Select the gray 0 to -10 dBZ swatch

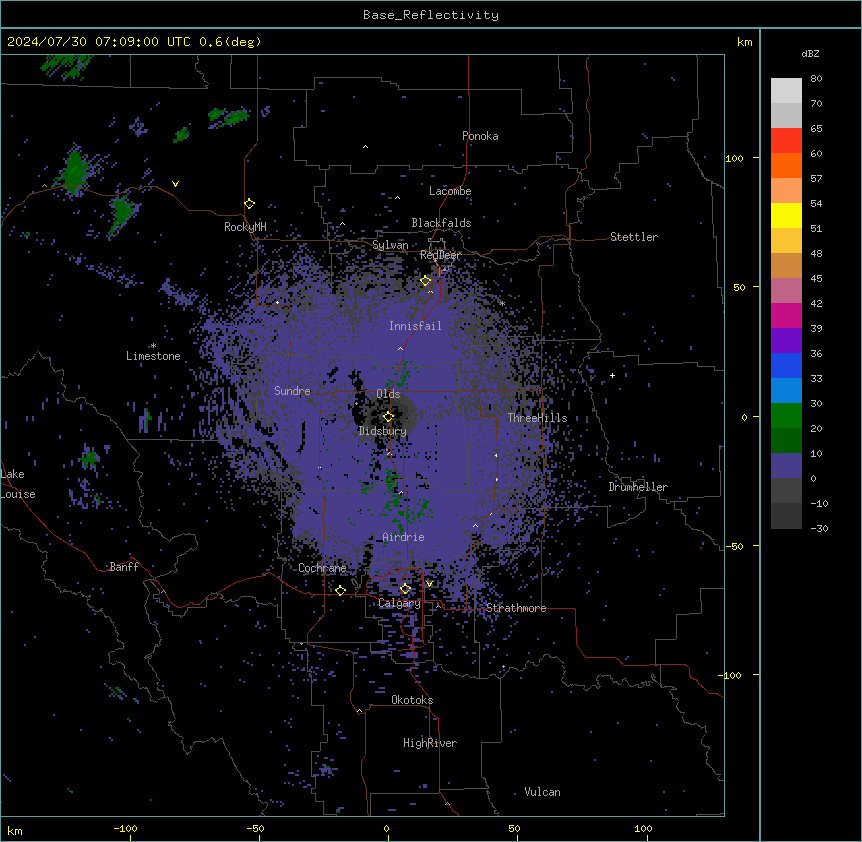click(786, 491)
